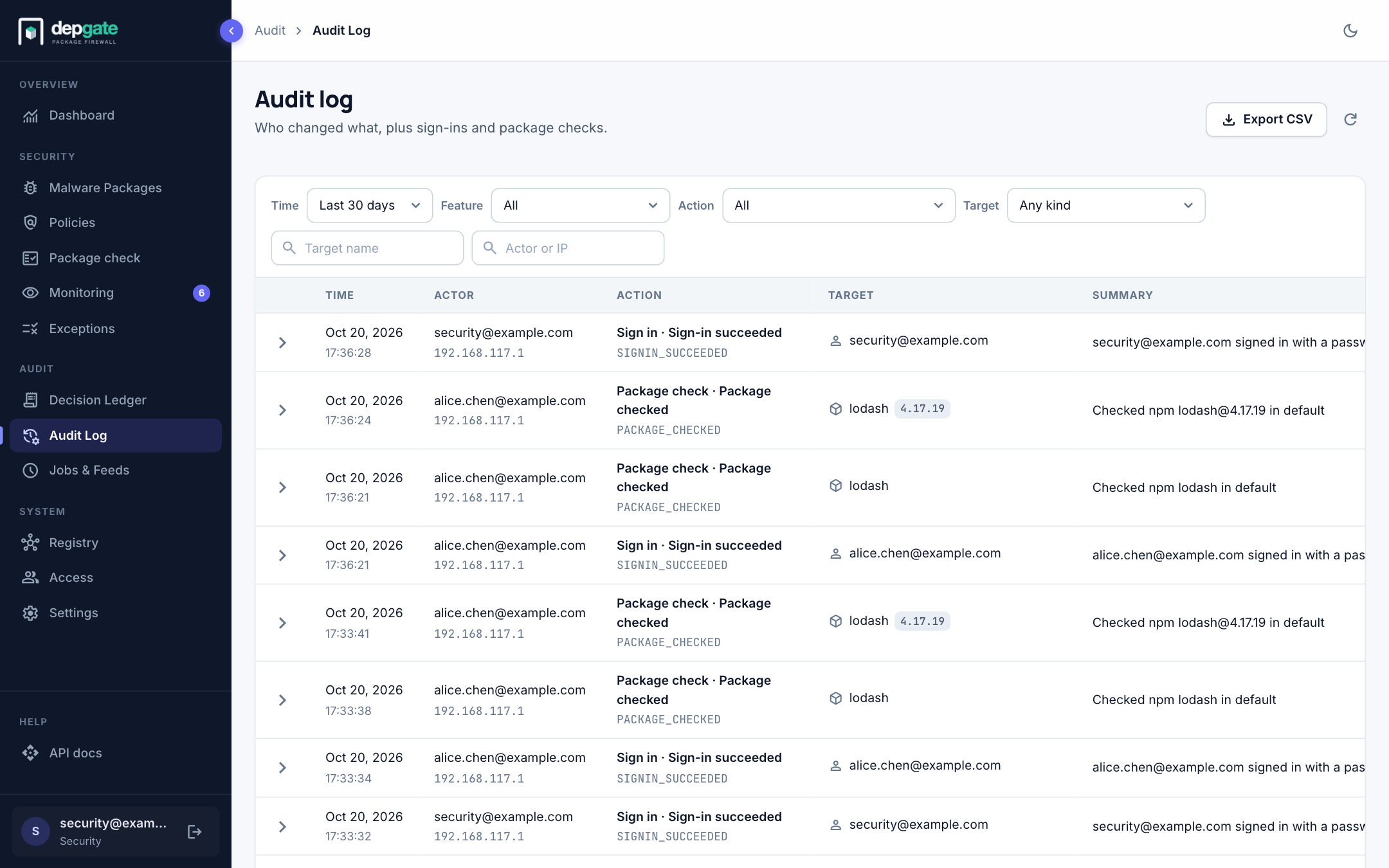
Task: Click the API docs icon
Action: tap(30, 753)
